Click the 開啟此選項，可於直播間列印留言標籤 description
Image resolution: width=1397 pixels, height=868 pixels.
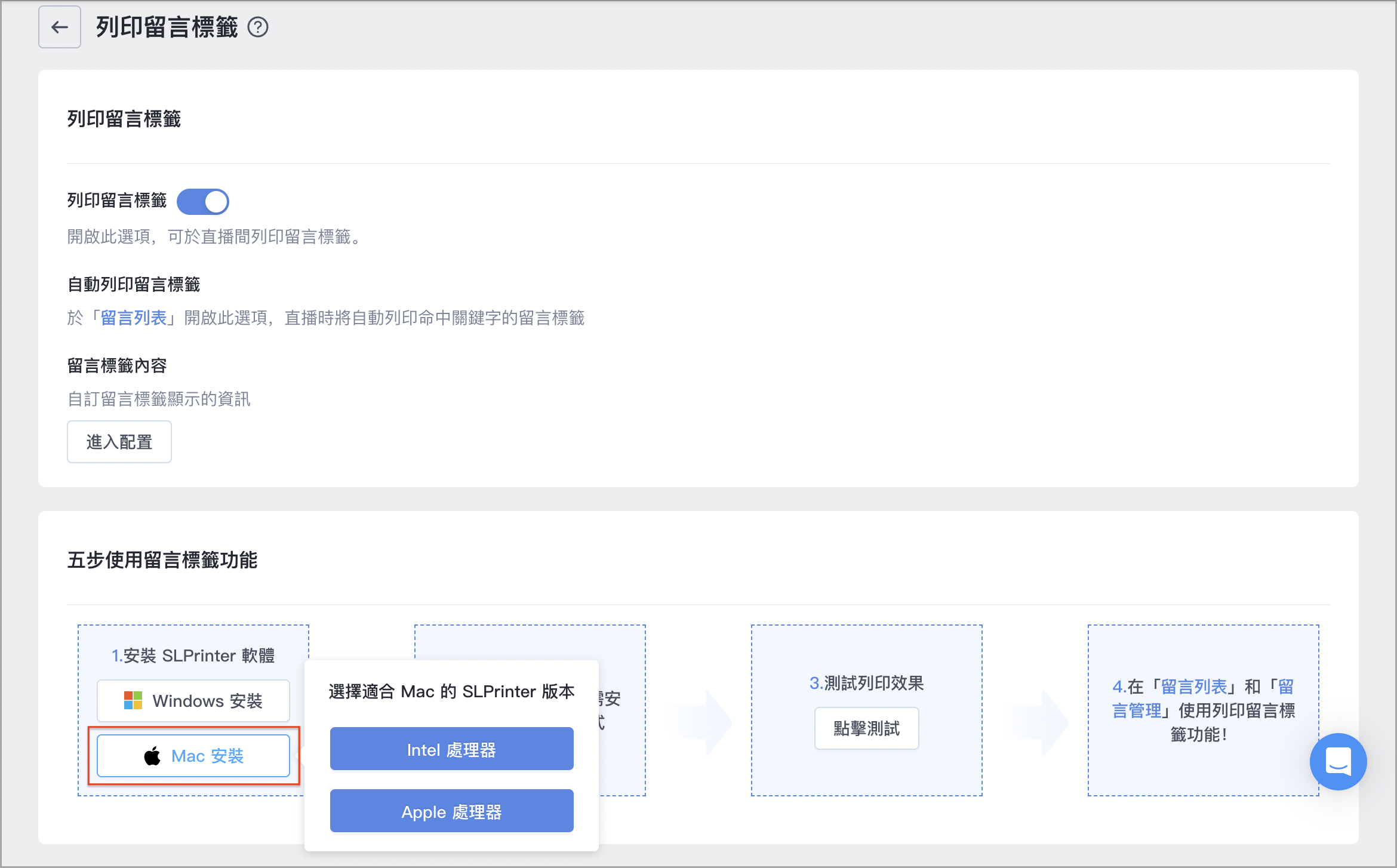[215, 237]
